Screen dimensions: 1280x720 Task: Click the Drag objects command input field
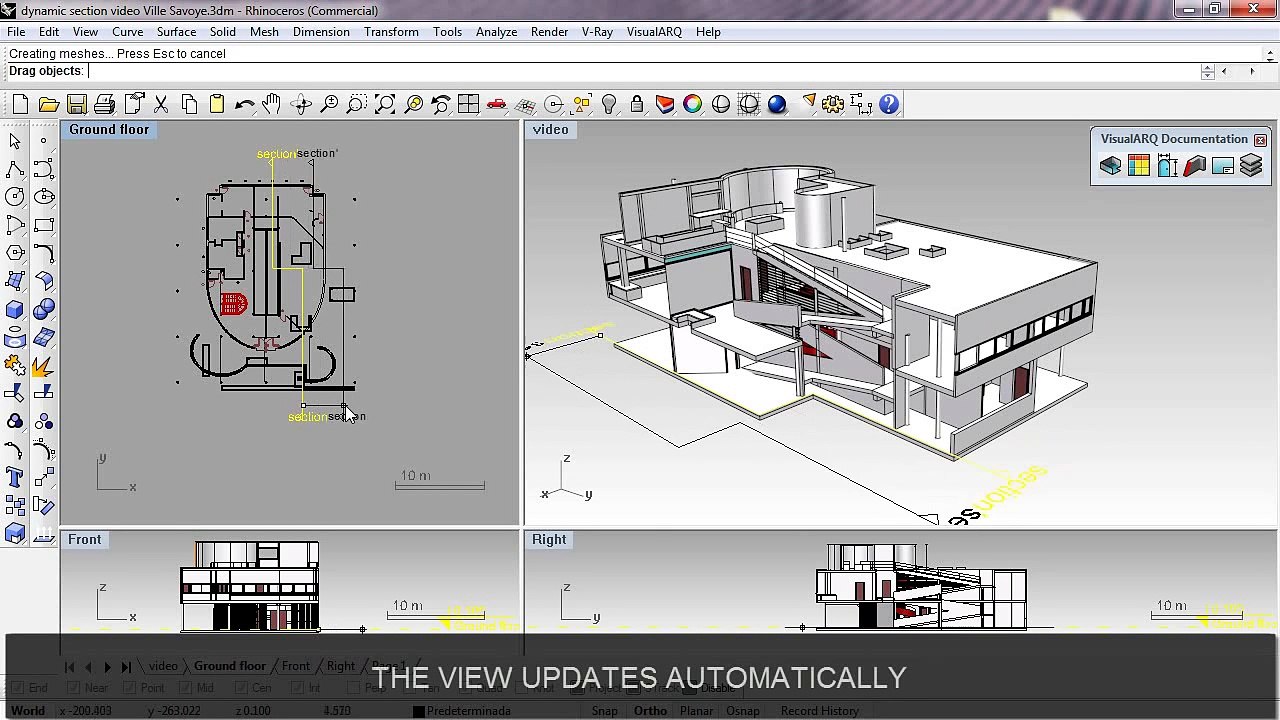643,71
